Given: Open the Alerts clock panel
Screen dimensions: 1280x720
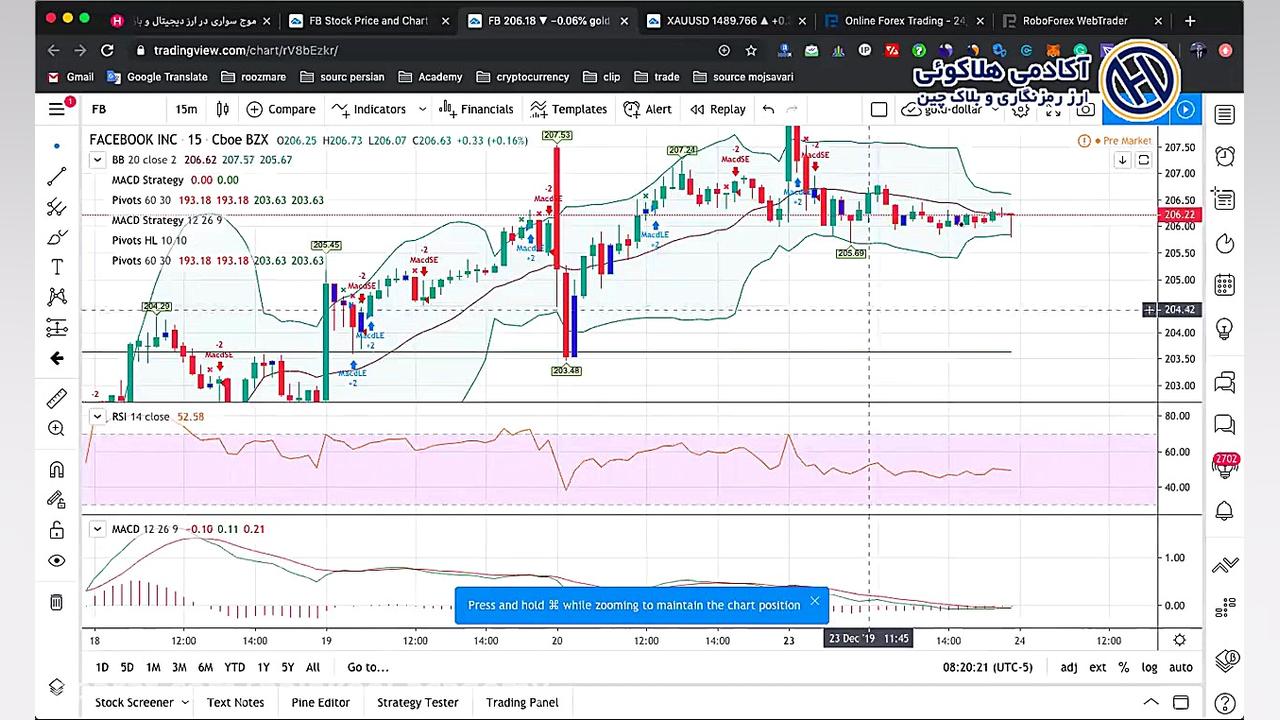Looking at the screenshot, I should point(1225,156).
